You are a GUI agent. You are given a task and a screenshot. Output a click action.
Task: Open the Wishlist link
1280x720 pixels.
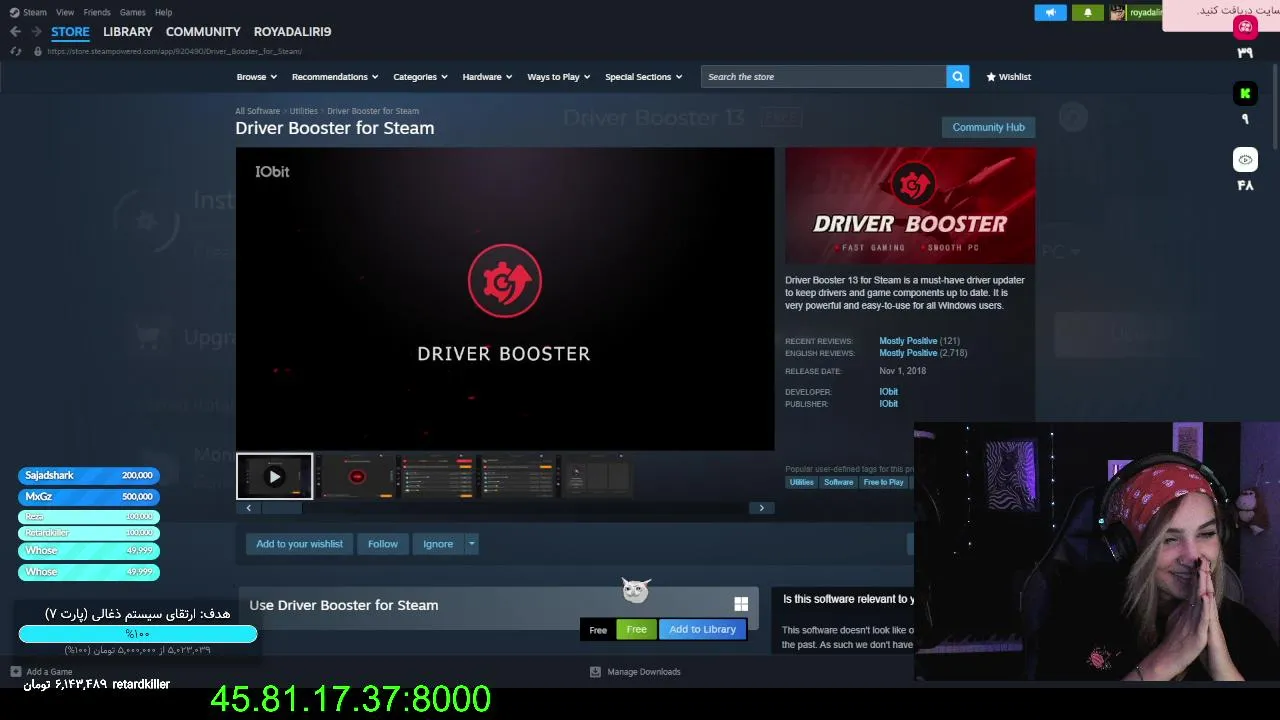[1008, 77]
